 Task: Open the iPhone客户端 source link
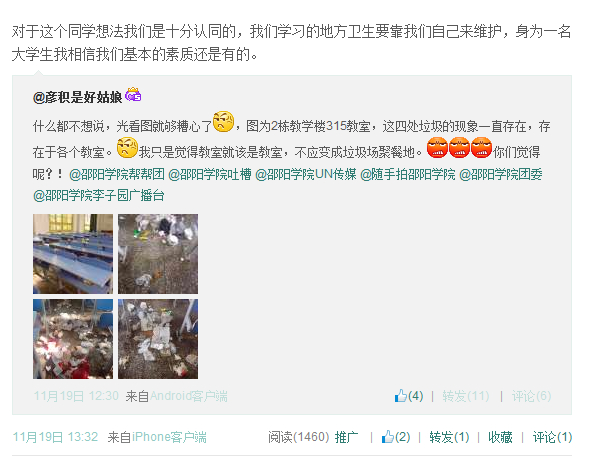169,437
